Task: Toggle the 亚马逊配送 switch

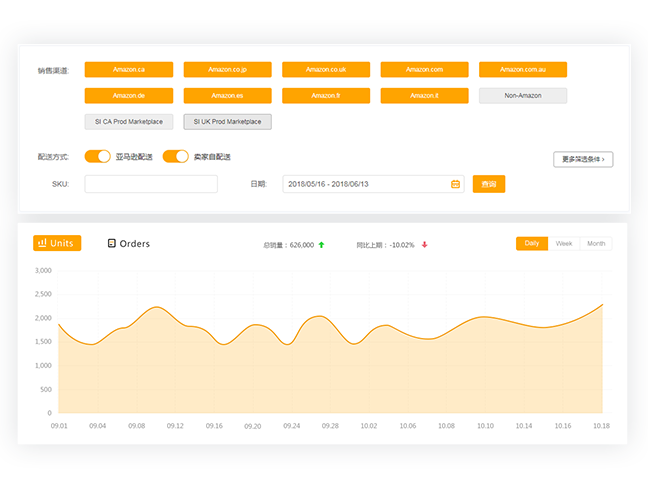Action: pyautogui.click(x=98, y=157)
